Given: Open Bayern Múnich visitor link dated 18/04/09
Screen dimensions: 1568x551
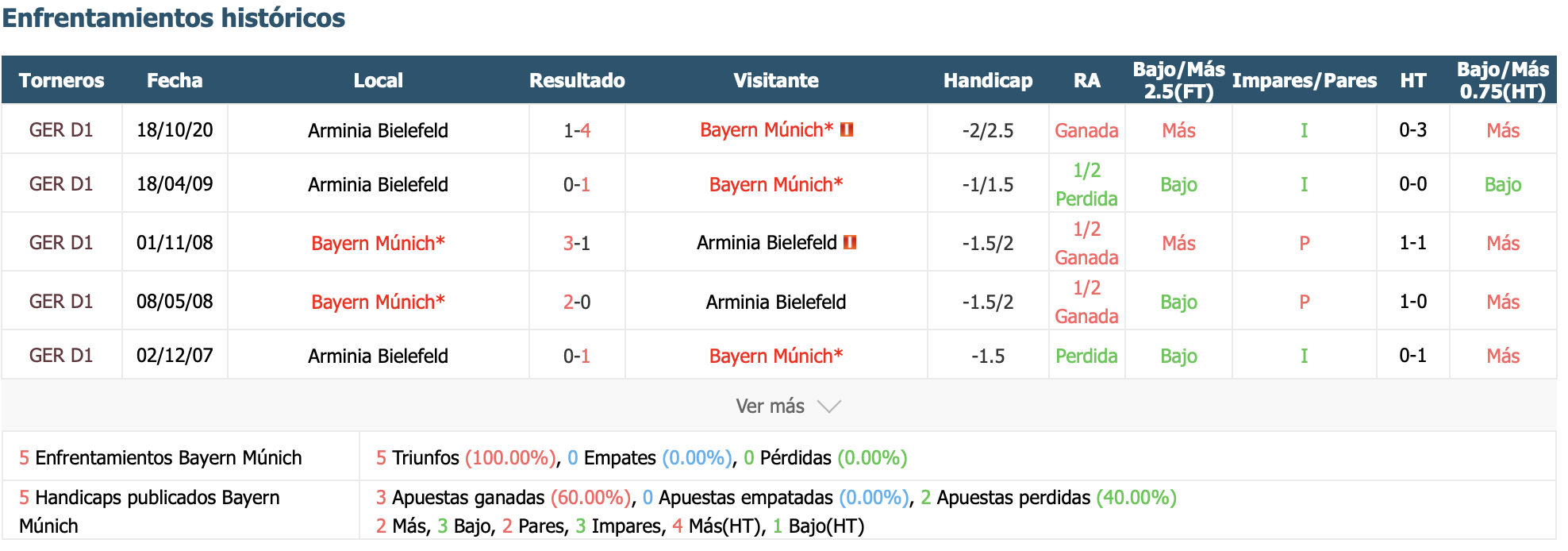Looking at the screenshot, I should [775, 184].
